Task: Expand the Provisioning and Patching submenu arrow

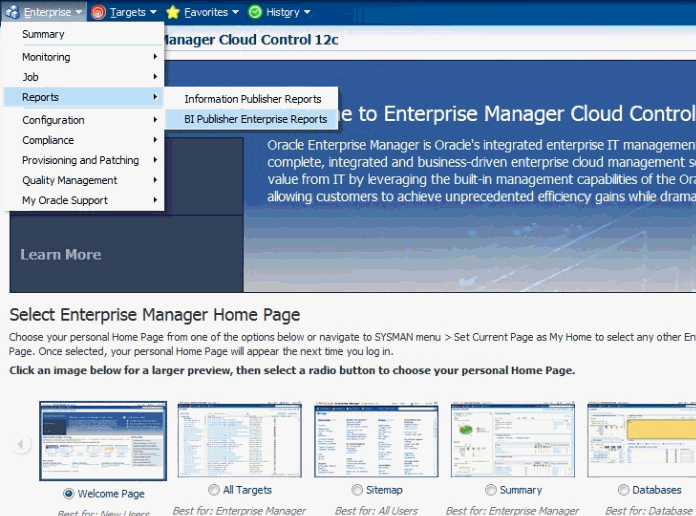Action: pos(155,159)
